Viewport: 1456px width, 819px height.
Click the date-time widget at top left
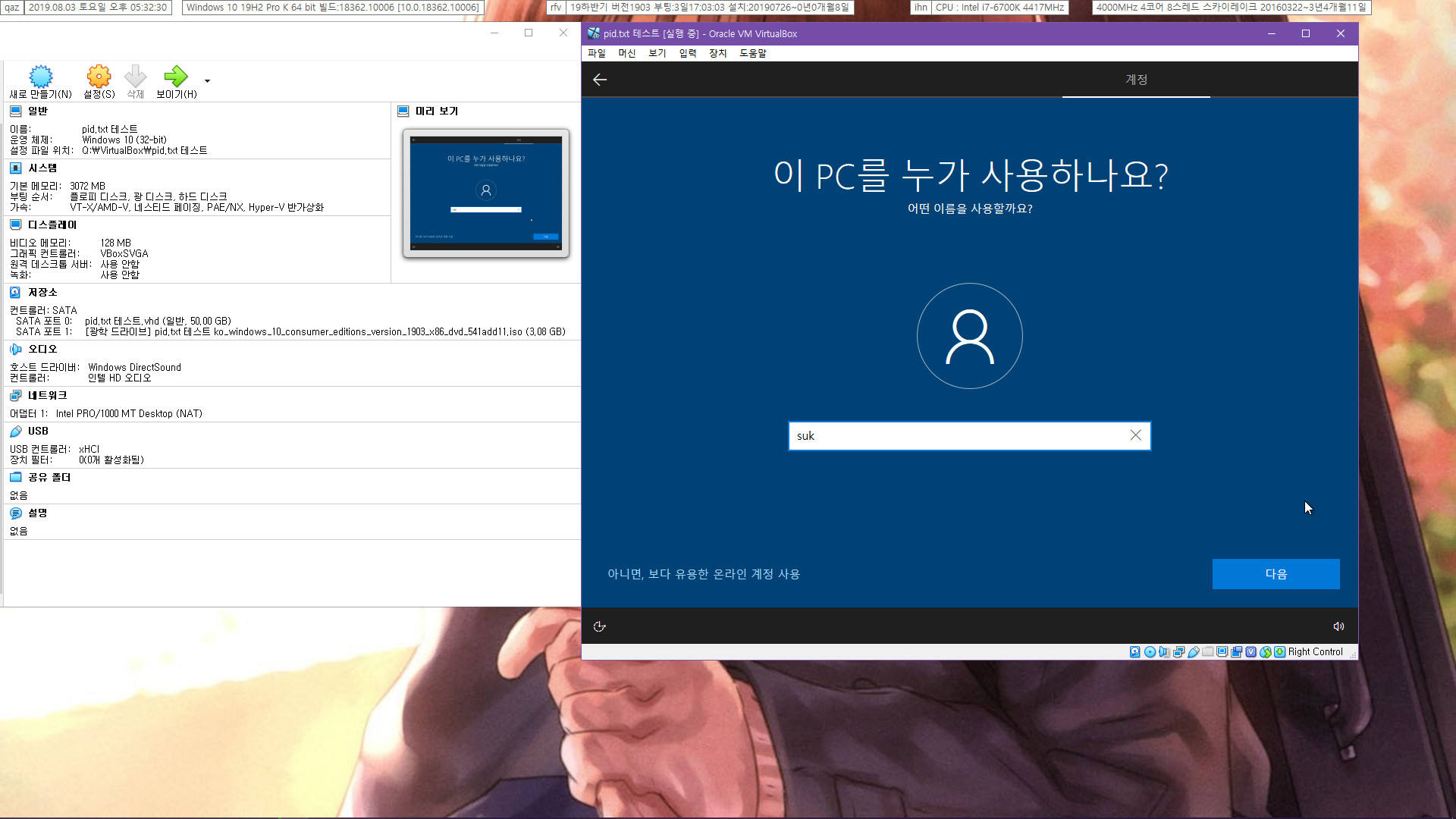pyautogui.click(x=97, y=7)
